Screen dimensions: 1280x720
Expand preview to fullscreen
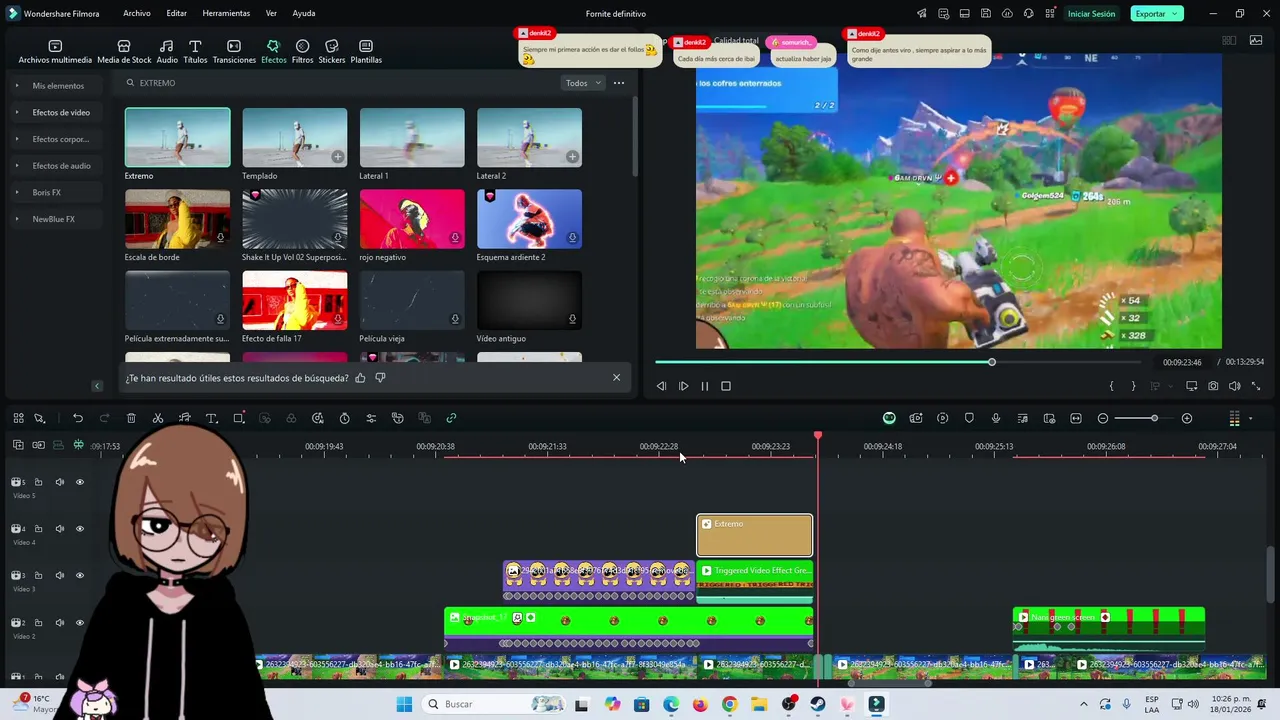coord(1257,386)
